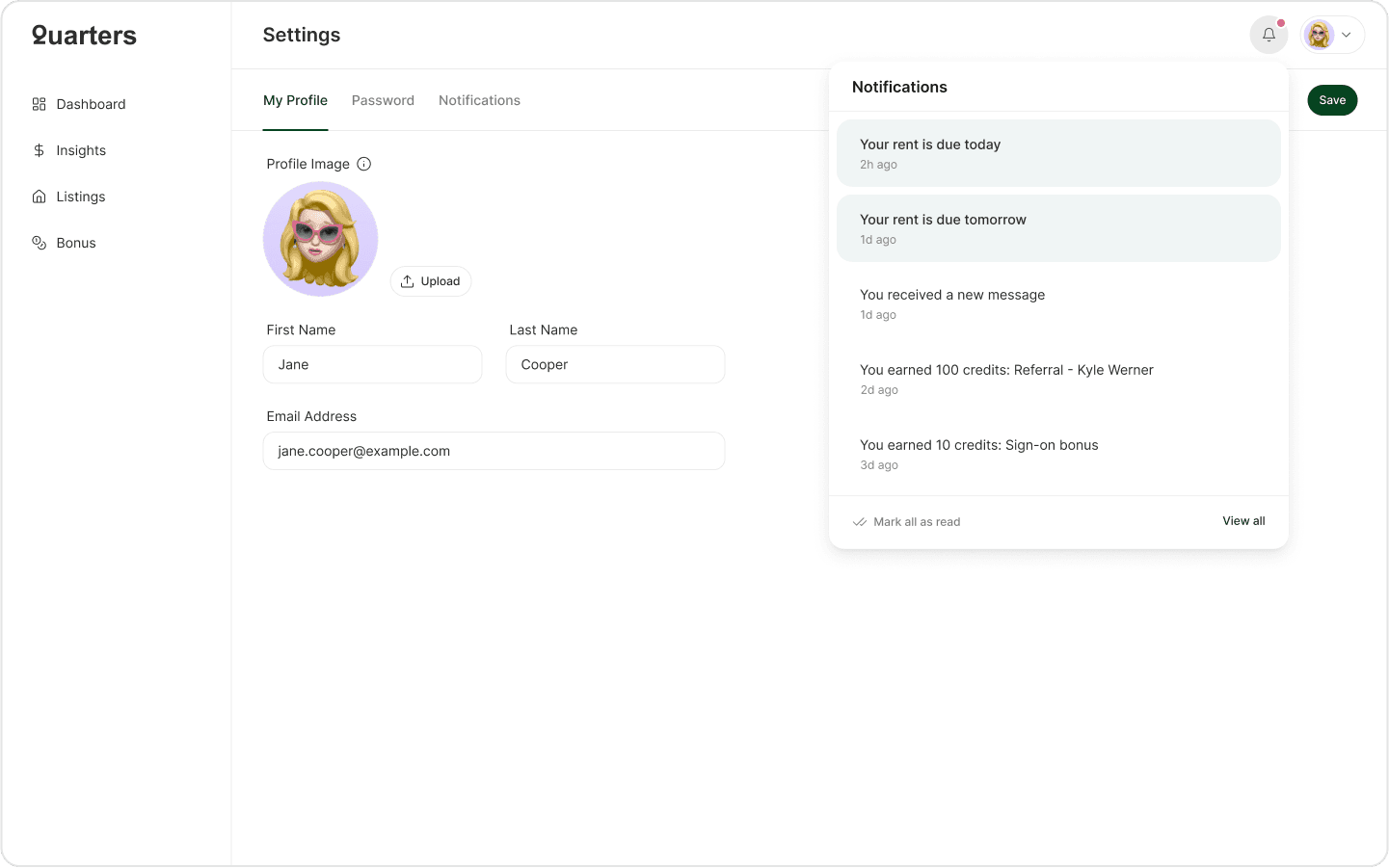This screenshot has width=1389, height=868.
Task: Open the profile avatar dropdown
Action: pyautogui.click(x=1319, y=35)
